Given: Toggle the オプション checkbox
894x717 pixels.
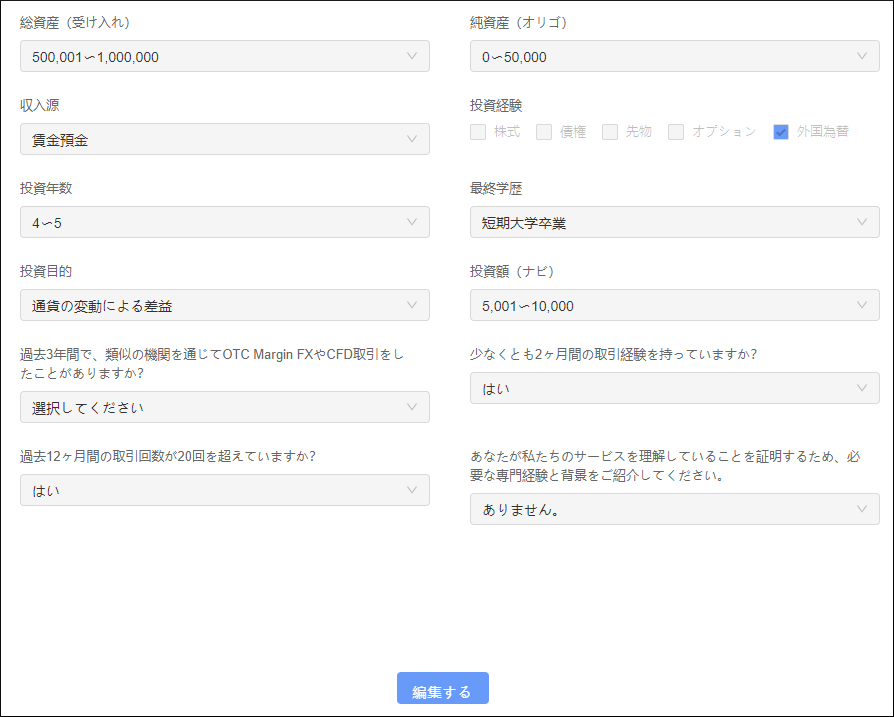Looking at the screenshot, I should pyautogui.click(x=676, y=132).
